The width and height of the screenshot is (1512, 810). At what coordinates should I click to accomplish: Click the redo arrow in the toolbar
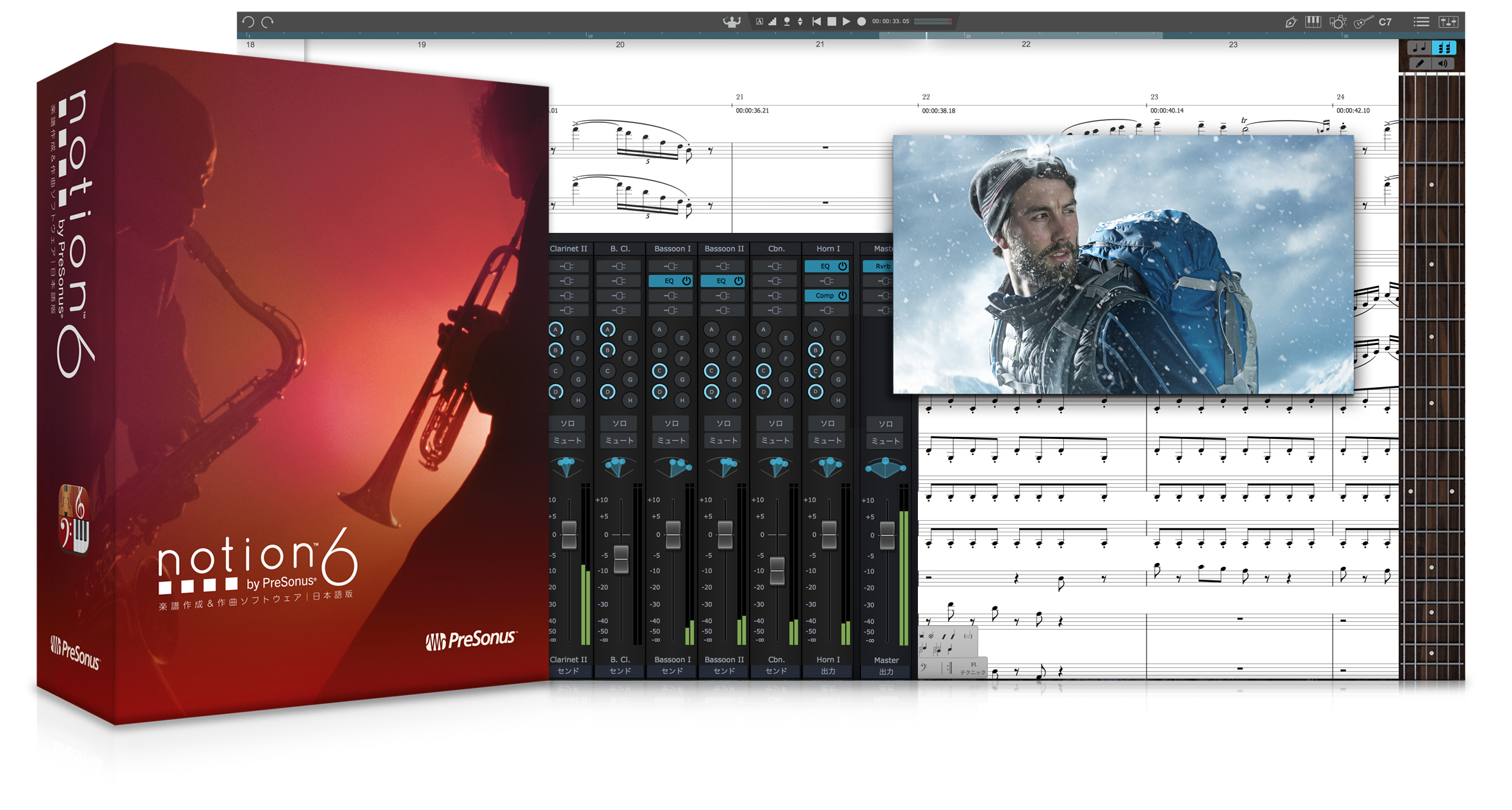[268, 22]
